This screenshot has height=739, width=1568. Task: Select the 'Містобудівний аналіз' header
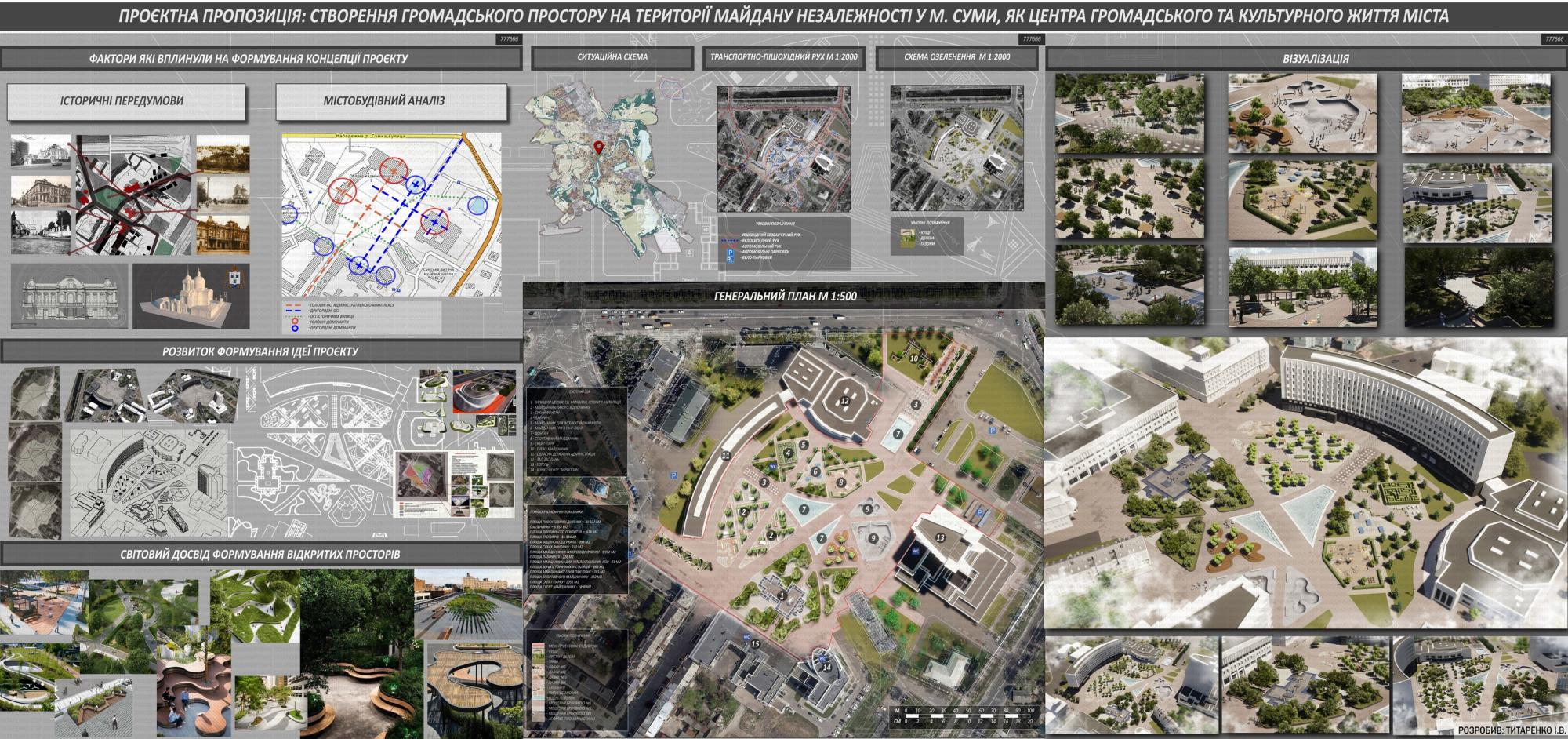[x=384, y=101]
